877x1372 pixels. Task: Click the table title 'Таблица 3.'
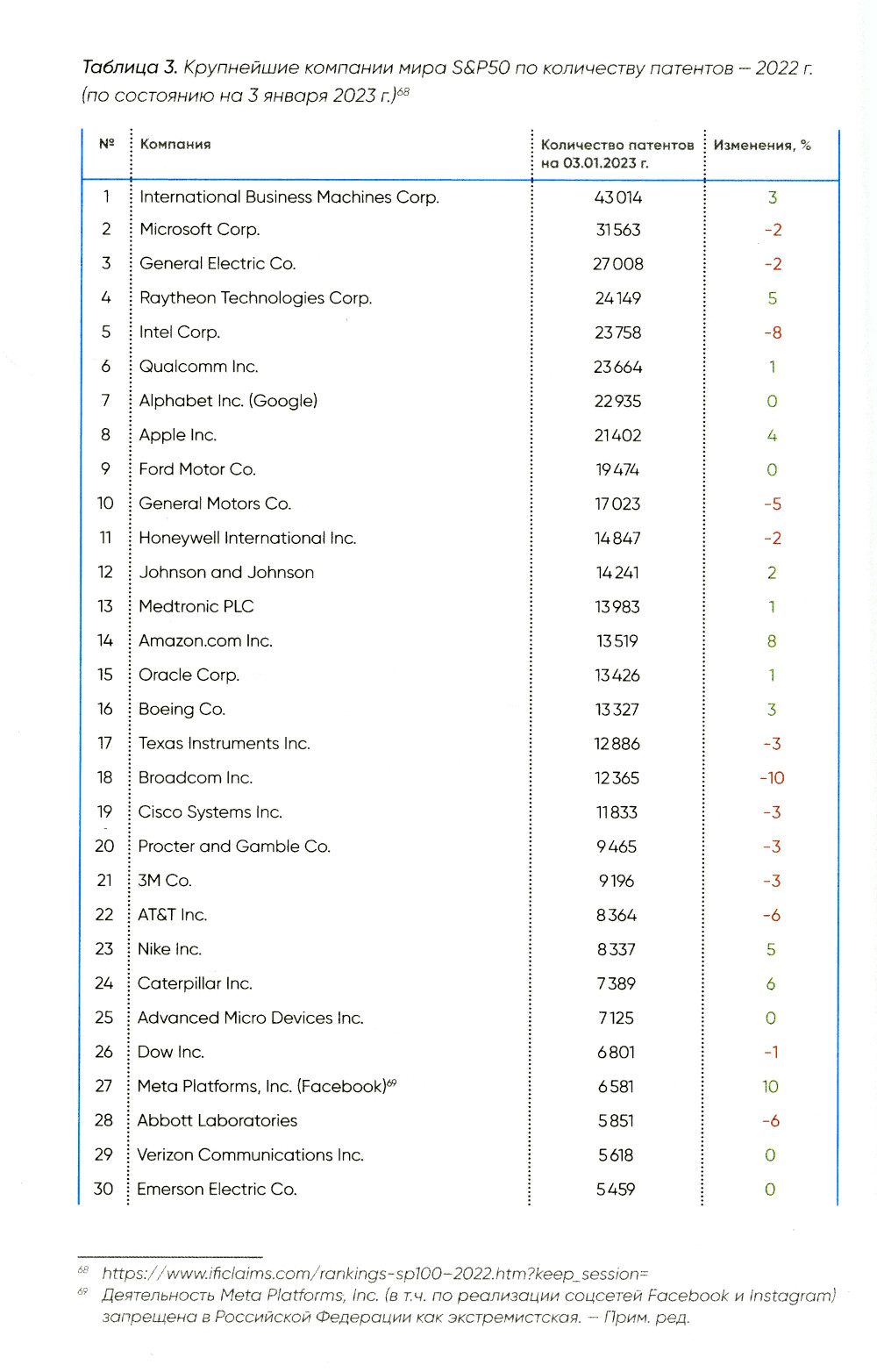(129, 68)
